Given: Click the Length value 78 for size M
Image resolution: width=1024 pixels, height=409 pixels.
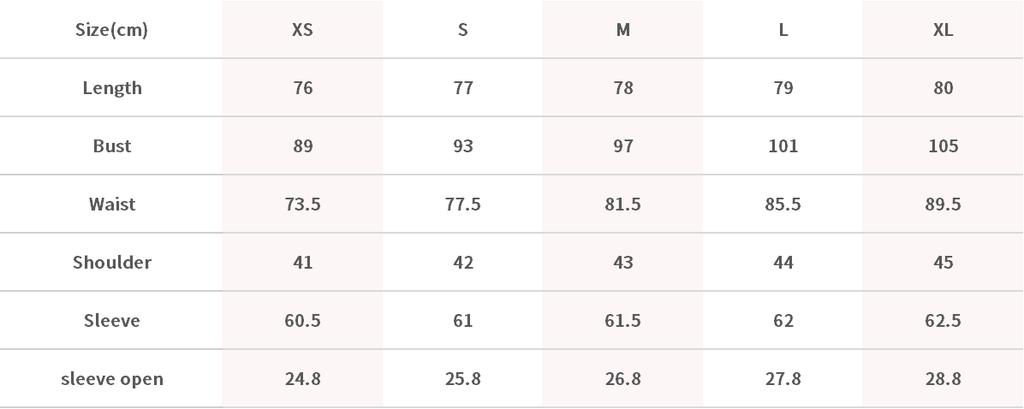Looking at the screenshot, I should 622,88.
